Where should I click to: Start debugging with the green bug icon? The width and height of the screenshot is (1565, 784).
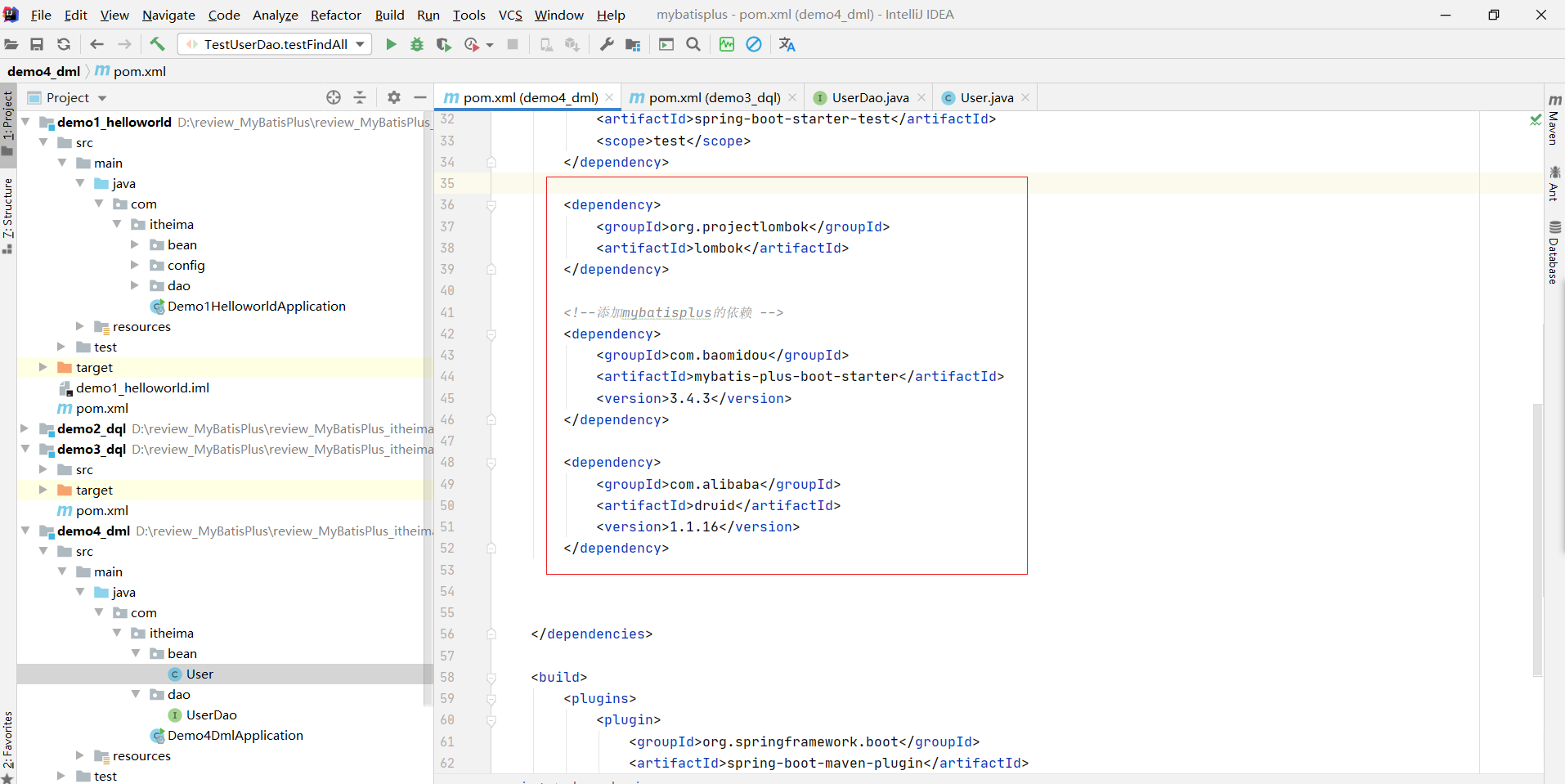pos(417,44)
